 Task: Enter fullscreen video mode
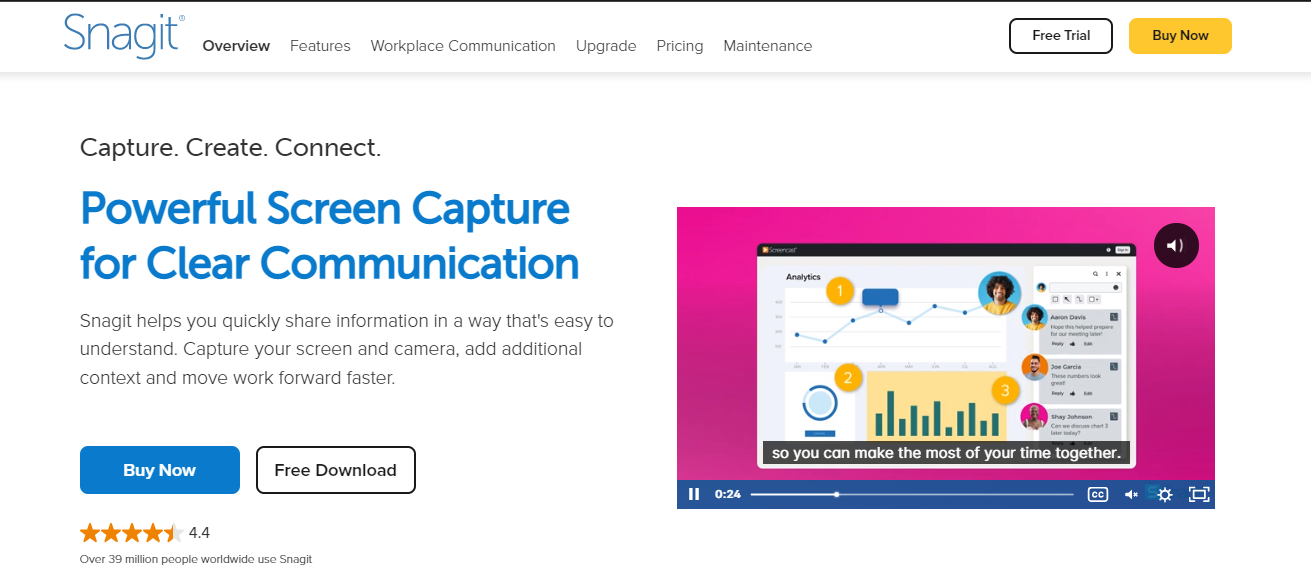(x=1199, y=494)
